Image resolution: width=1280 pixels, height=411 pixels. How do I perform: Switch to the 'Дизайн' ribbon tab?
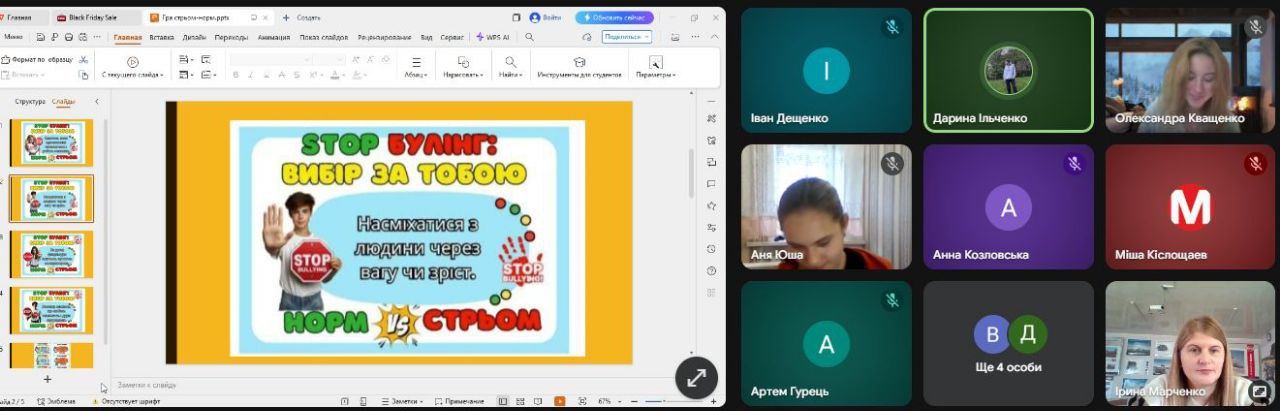[194, 37]
